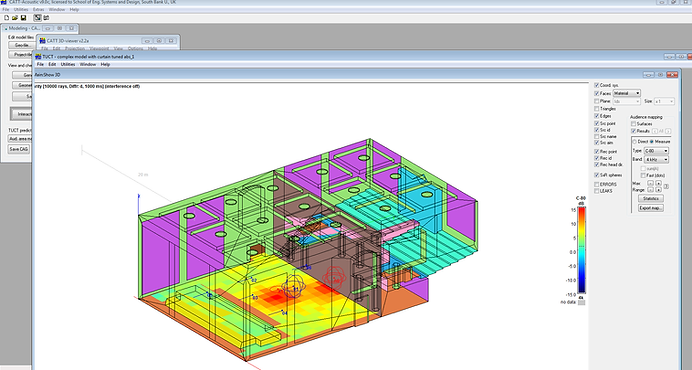
Task: Click the CATT 3D-viewer window title icon
Action: pos(43,41)
